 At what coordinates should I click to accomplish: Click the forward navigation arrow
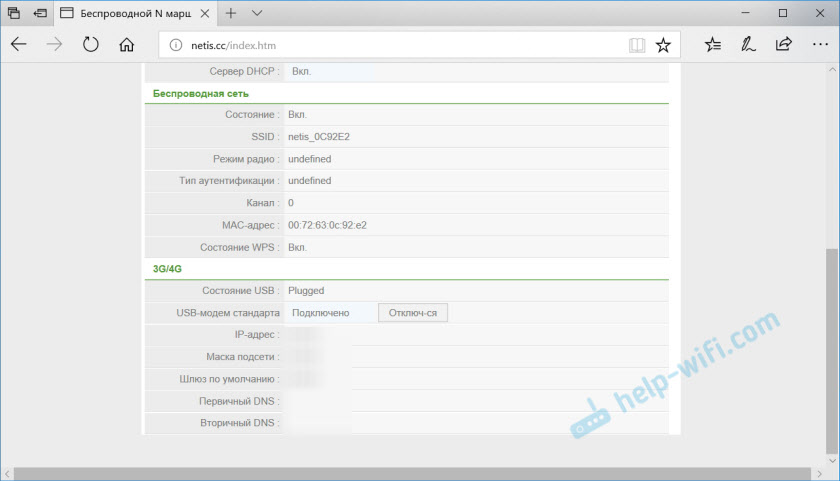coord(55,45)
